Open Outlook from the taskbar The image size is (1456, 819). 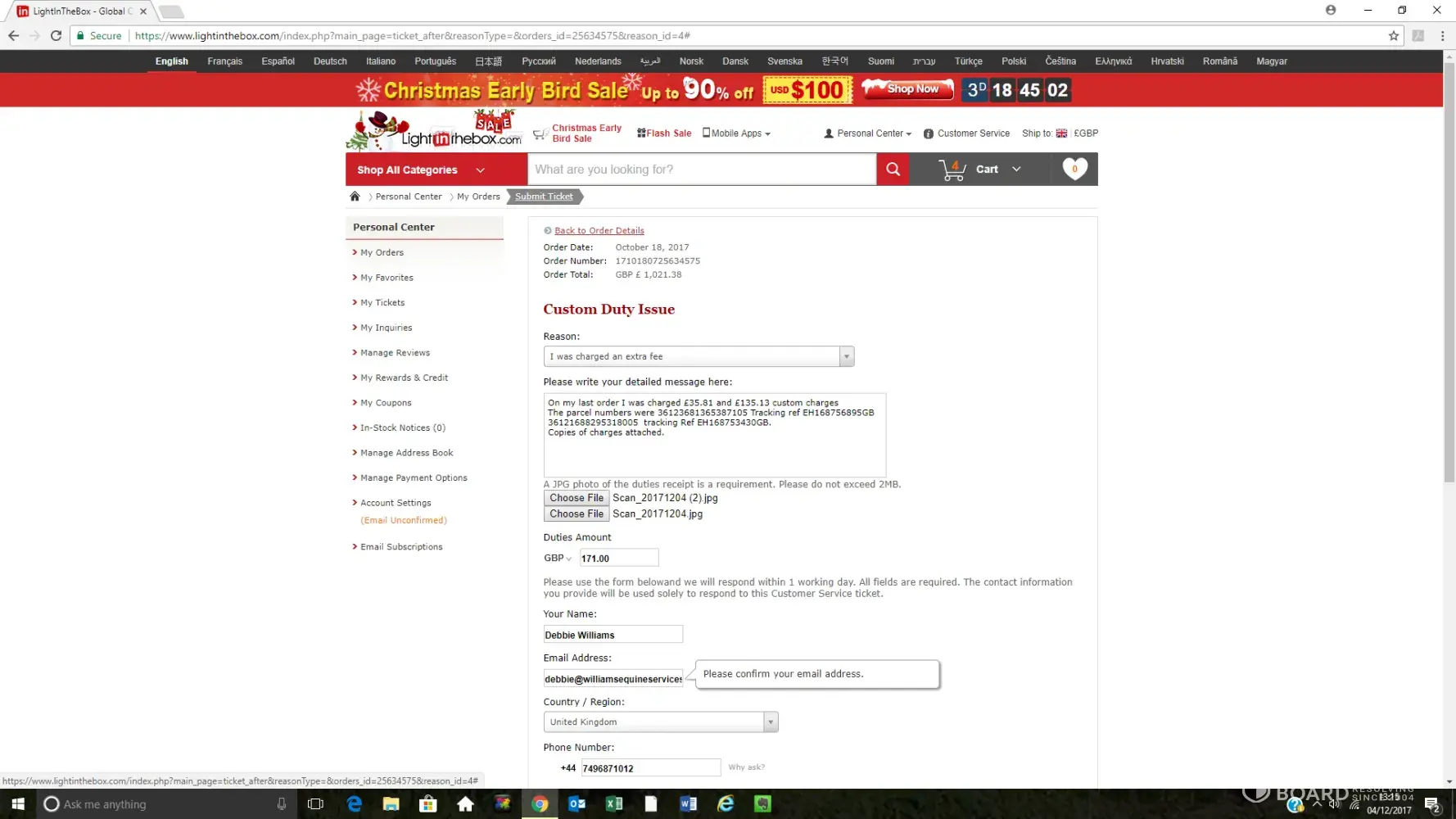click(x=577, y=804)
